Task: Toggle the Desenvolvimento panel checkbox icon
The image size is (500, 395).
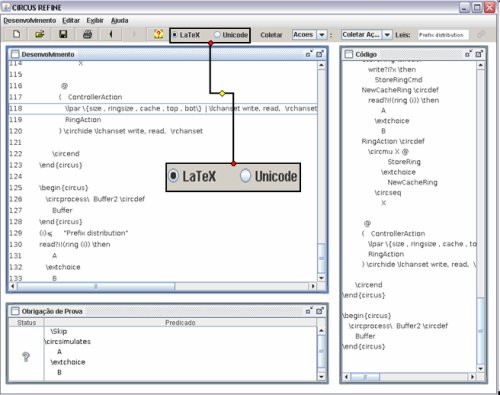Action: (x=15, y=54)
